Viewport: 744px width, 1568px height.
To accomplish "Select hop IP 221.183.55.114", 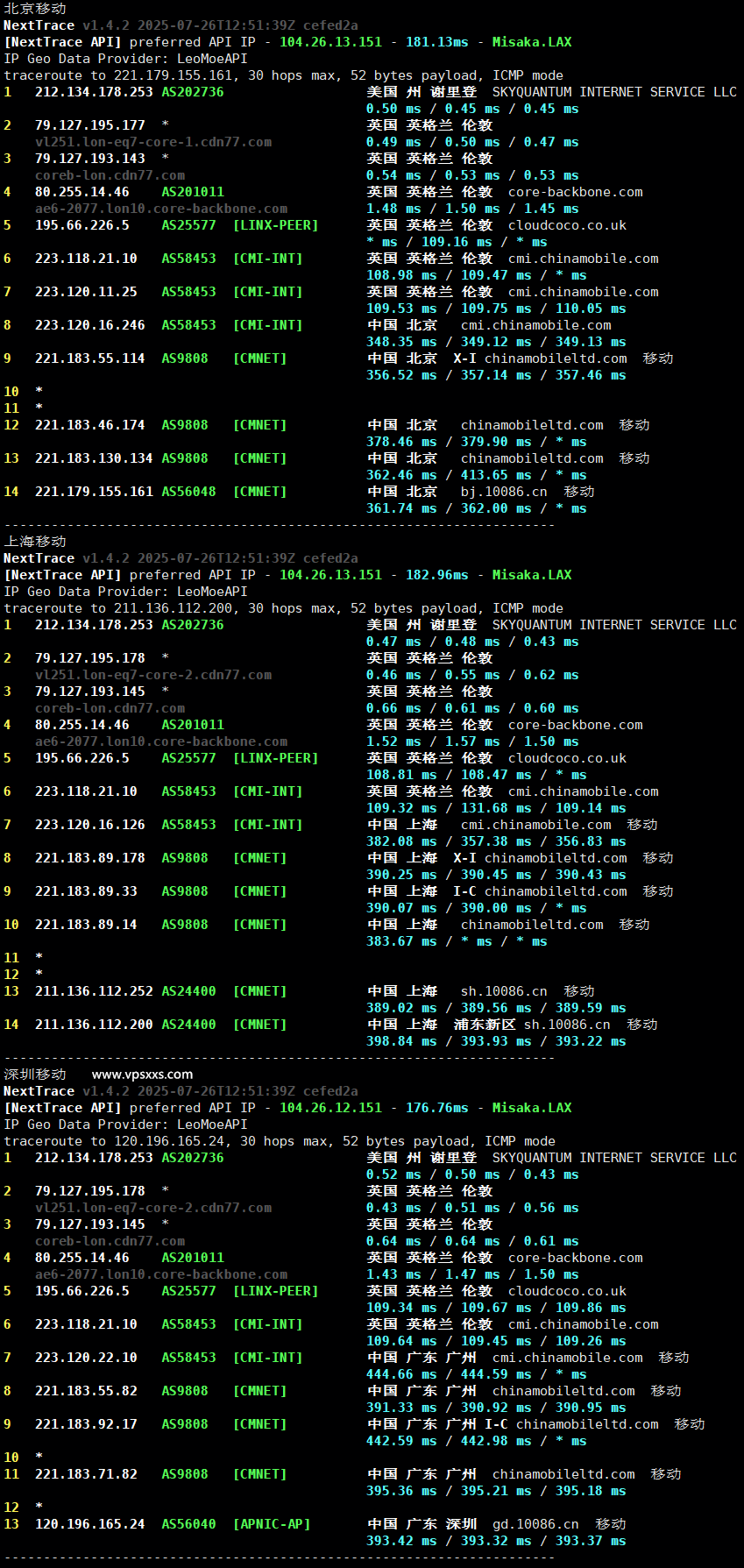I will pos(90,358).
